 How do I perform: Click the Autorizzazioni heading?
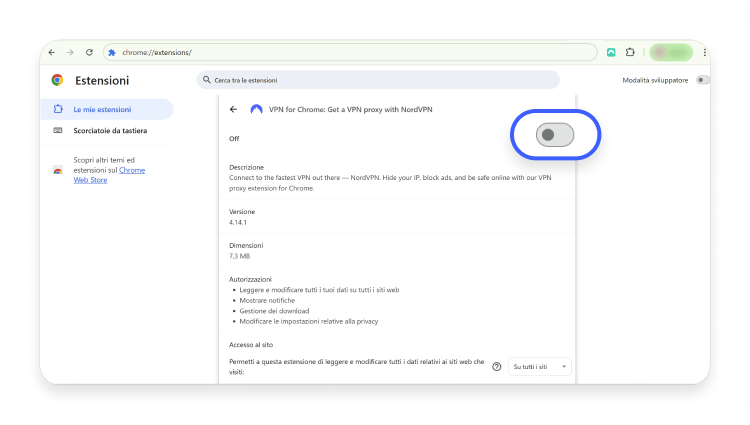click(x=250, y=279)
